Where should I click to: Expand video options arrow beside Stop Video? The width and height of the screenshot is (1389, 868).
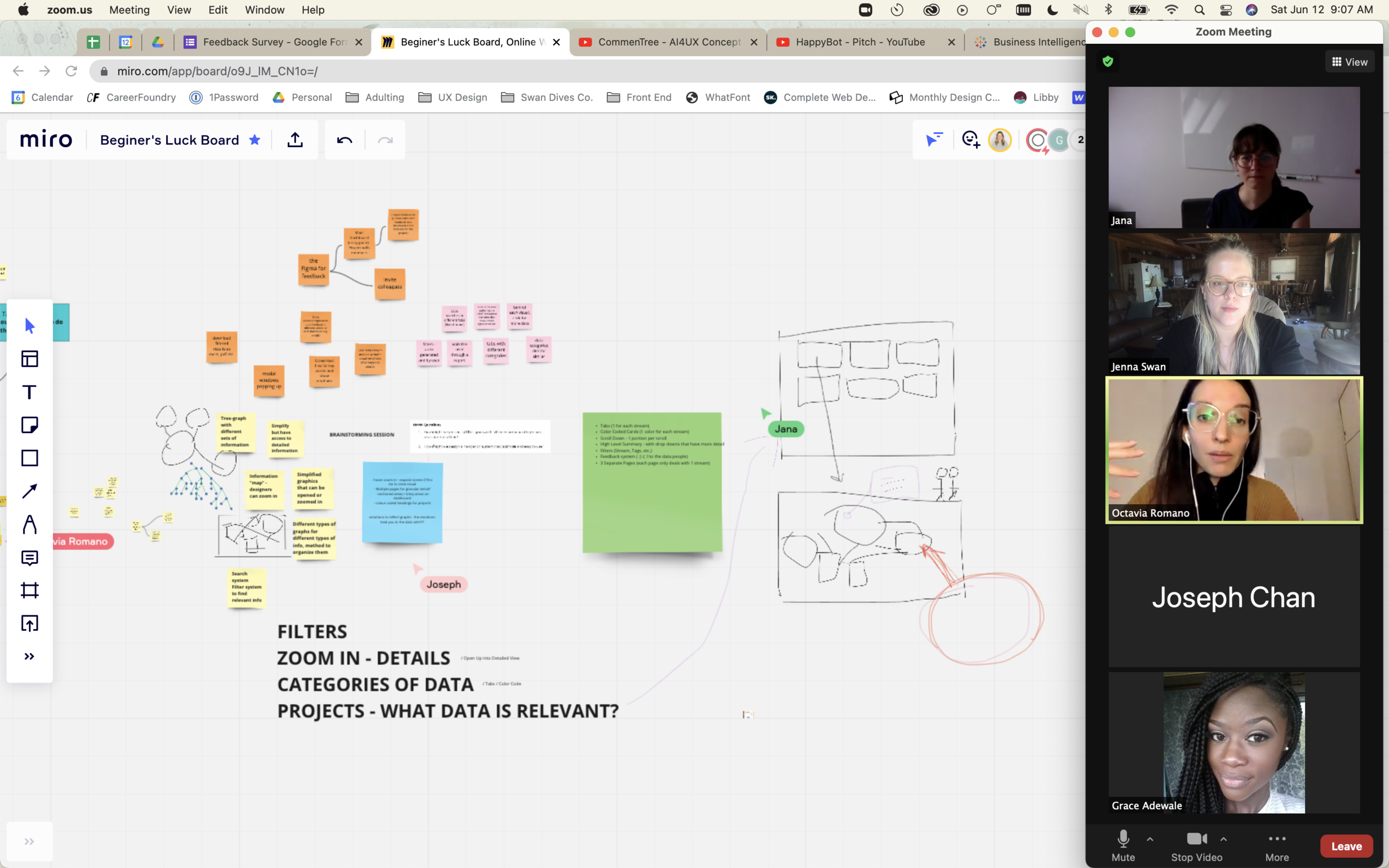point(1223,839)
